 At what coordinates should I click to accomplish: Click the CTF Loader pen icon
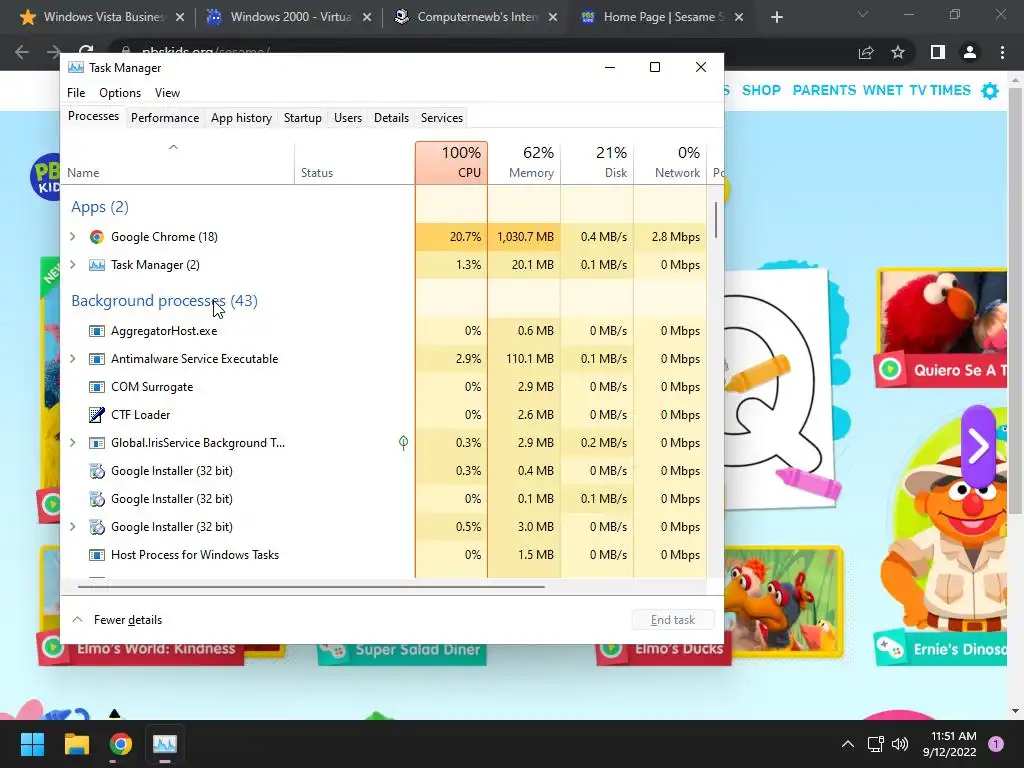pos(97,415)
